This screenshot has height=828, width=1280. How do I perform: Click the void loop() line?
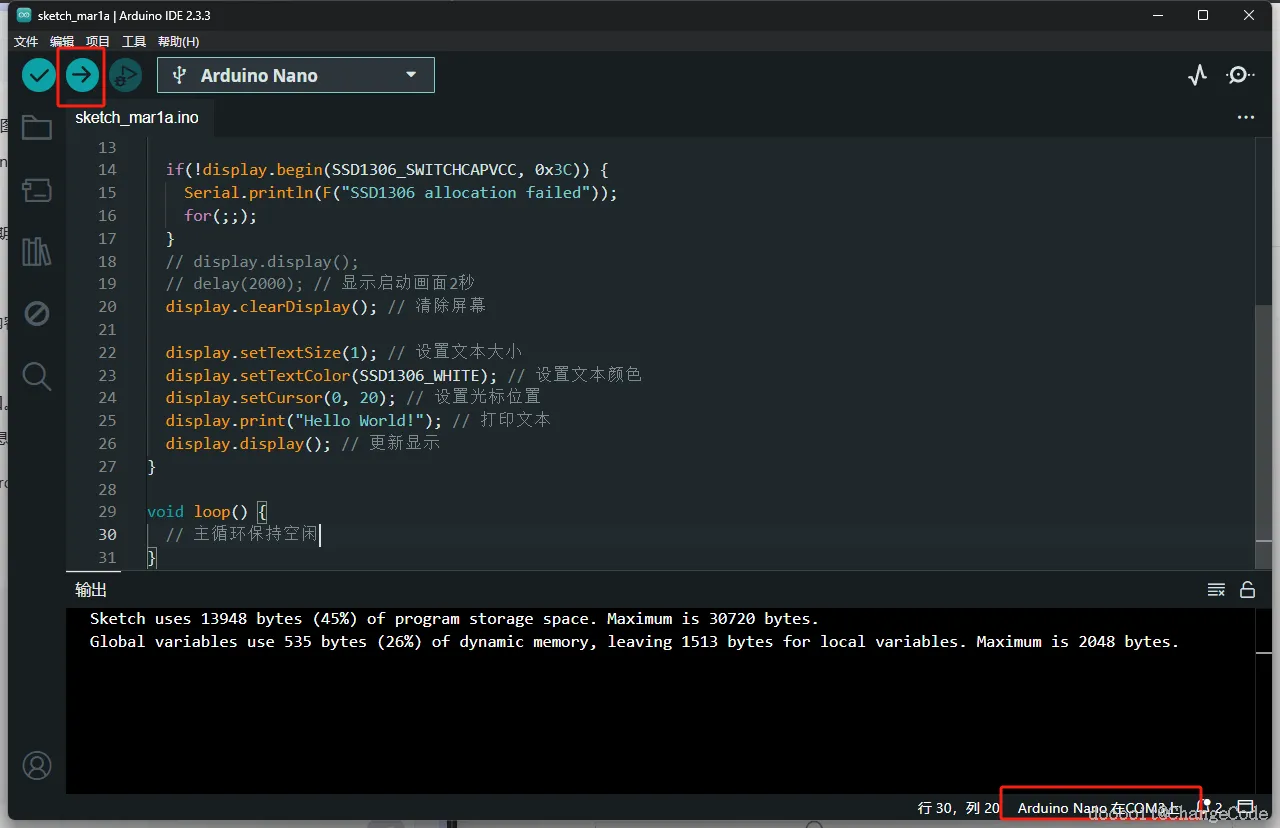(x=207, y=512)
